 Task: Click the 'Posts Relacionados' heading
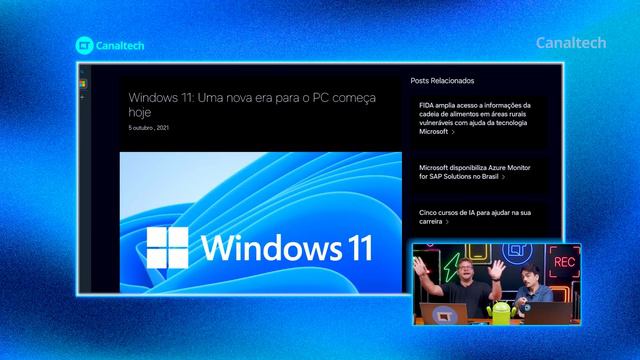click(x=442, y=81)
